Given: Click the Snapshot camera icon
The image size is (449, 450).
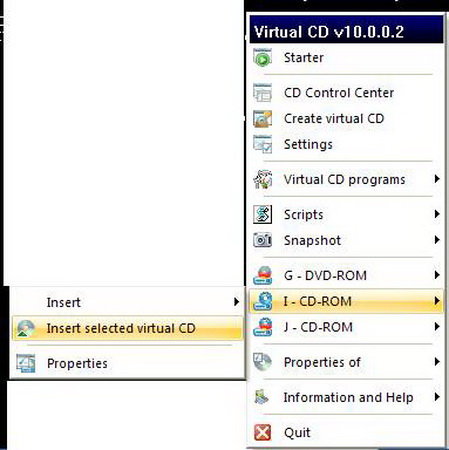Looking at the screenshot, I should pos(262,240).
